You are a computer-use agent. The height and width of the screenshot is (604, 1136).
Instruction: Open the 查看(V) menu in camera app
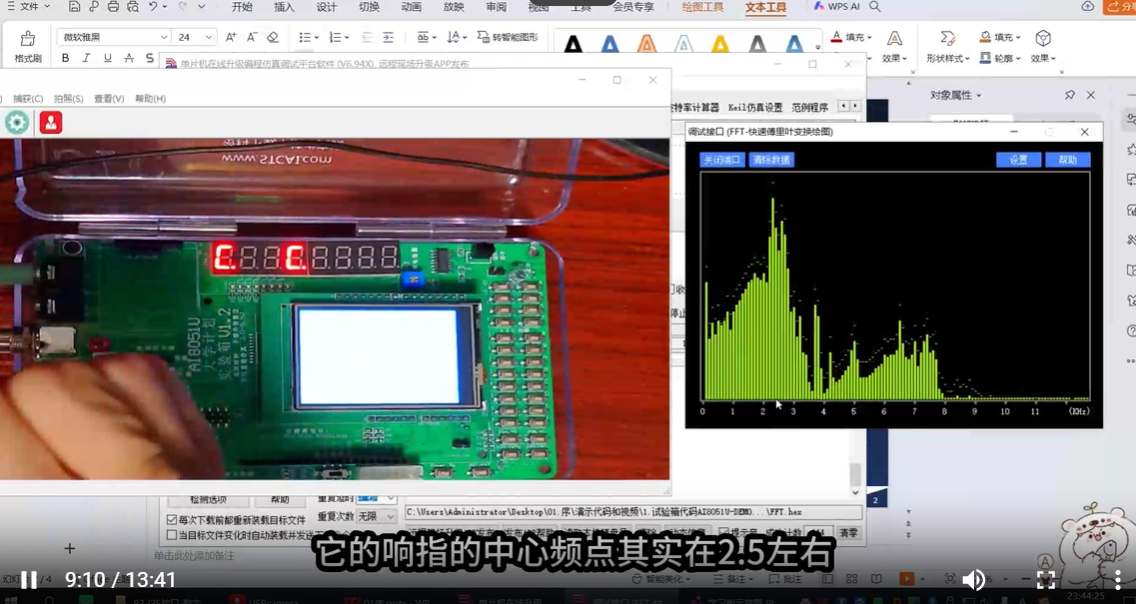click(109, 98)
